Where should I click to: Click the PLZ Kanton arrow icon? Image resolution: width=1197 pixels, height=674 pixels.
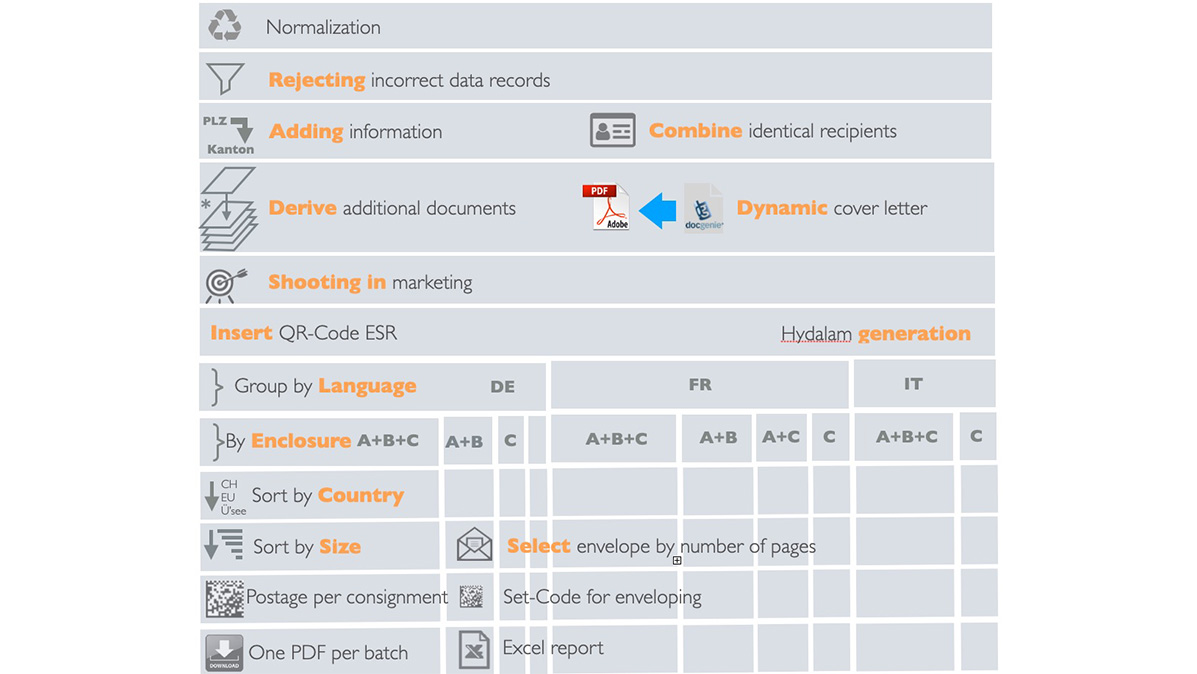[230, 134]
